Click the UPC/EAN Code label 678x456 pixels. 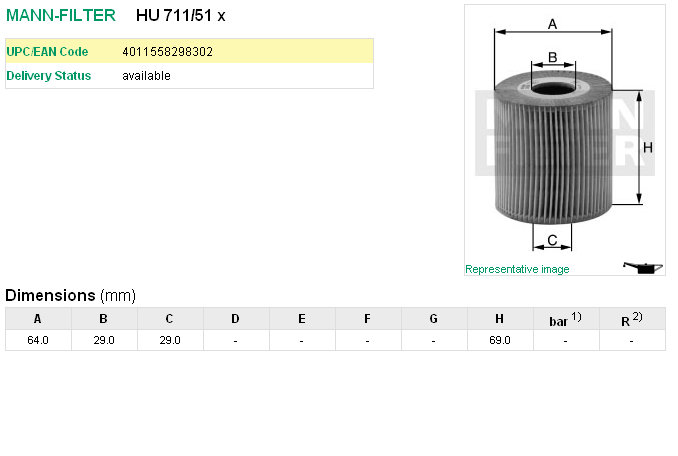[x=47, y=51]
